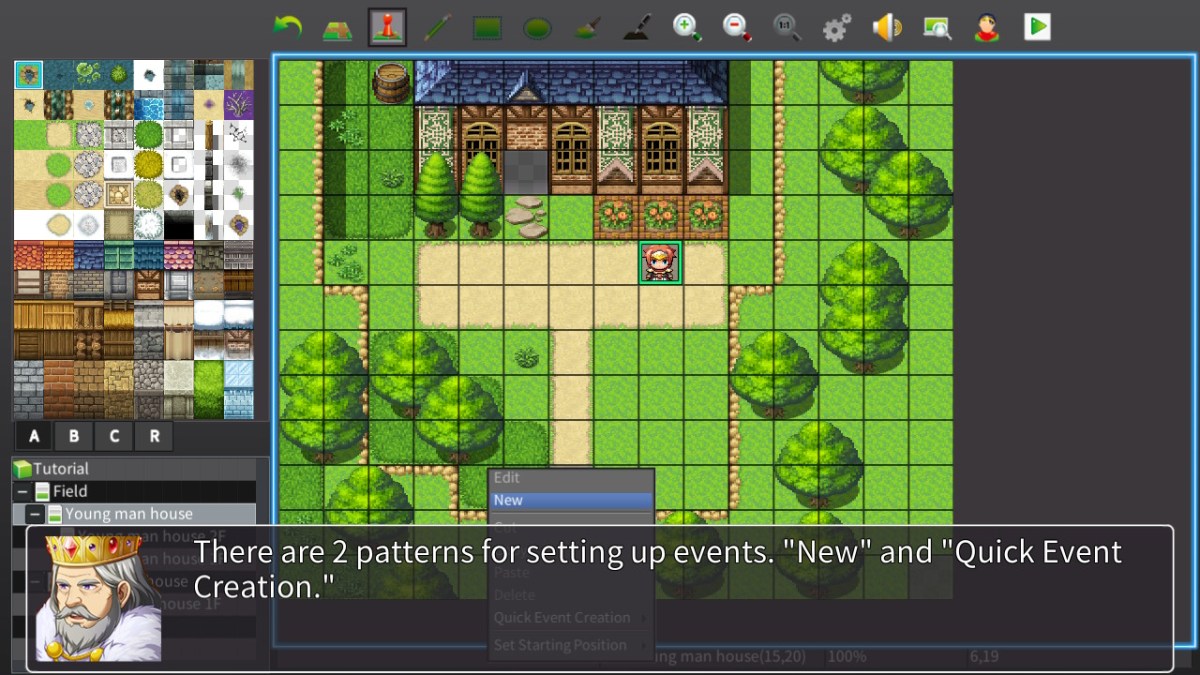Select the Pencil drawing tool
1200x675 pixels.
pyautogui.click(x=437, y=28)
